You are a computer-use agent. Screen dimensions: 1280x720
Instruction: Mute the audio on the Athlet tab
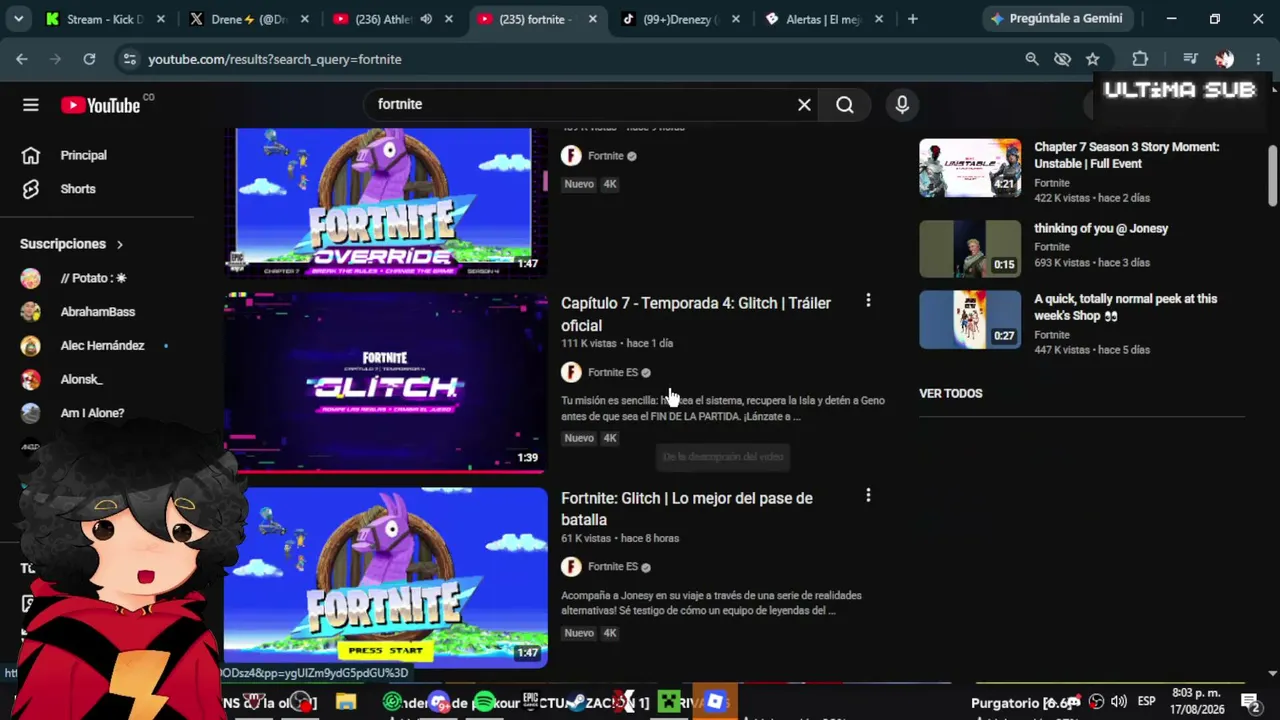[x=426, y=19]
